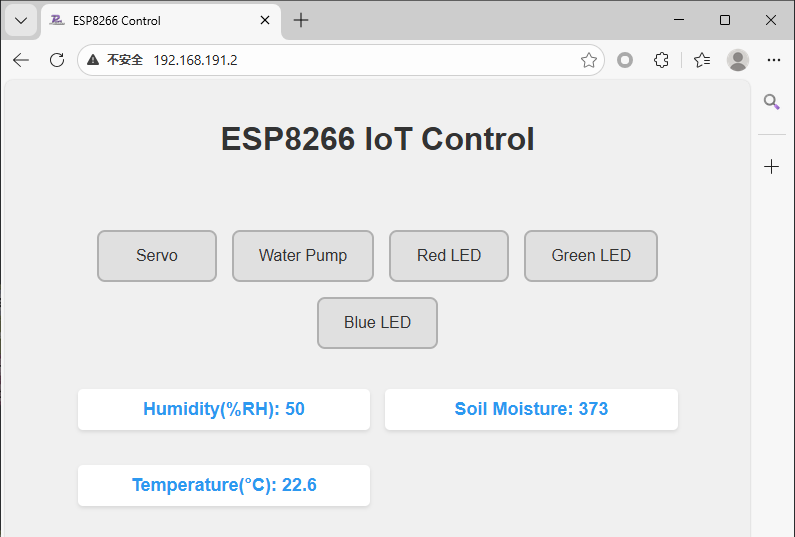This screenshot has height=537, width=795.
Task: Open the browser profile avatar
Action: 738,60
